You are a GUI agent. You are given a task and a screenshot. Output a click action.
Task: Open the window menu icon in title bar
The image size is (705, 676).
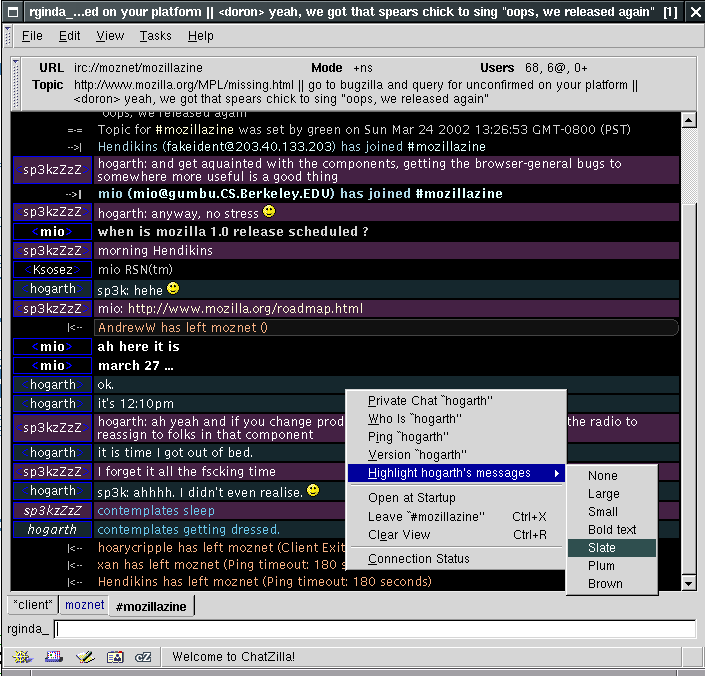pos(13,12)
